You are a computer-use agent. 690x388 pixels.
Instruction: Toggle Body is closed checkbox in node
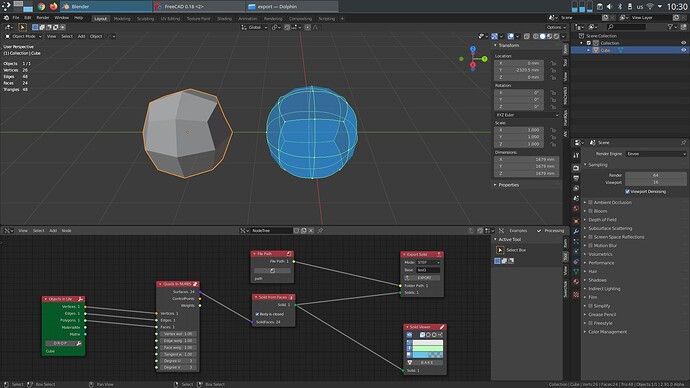pos(257,314)
